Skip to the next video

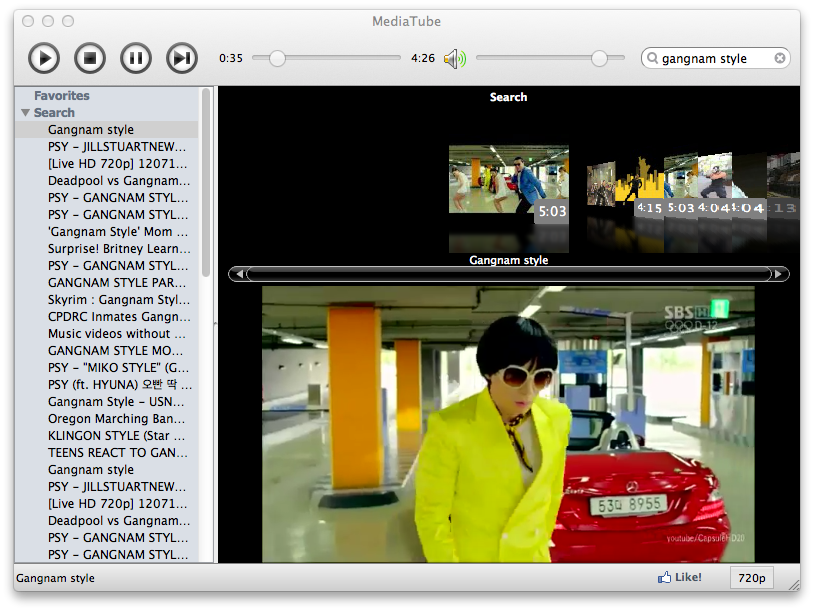tap(182, 58)
